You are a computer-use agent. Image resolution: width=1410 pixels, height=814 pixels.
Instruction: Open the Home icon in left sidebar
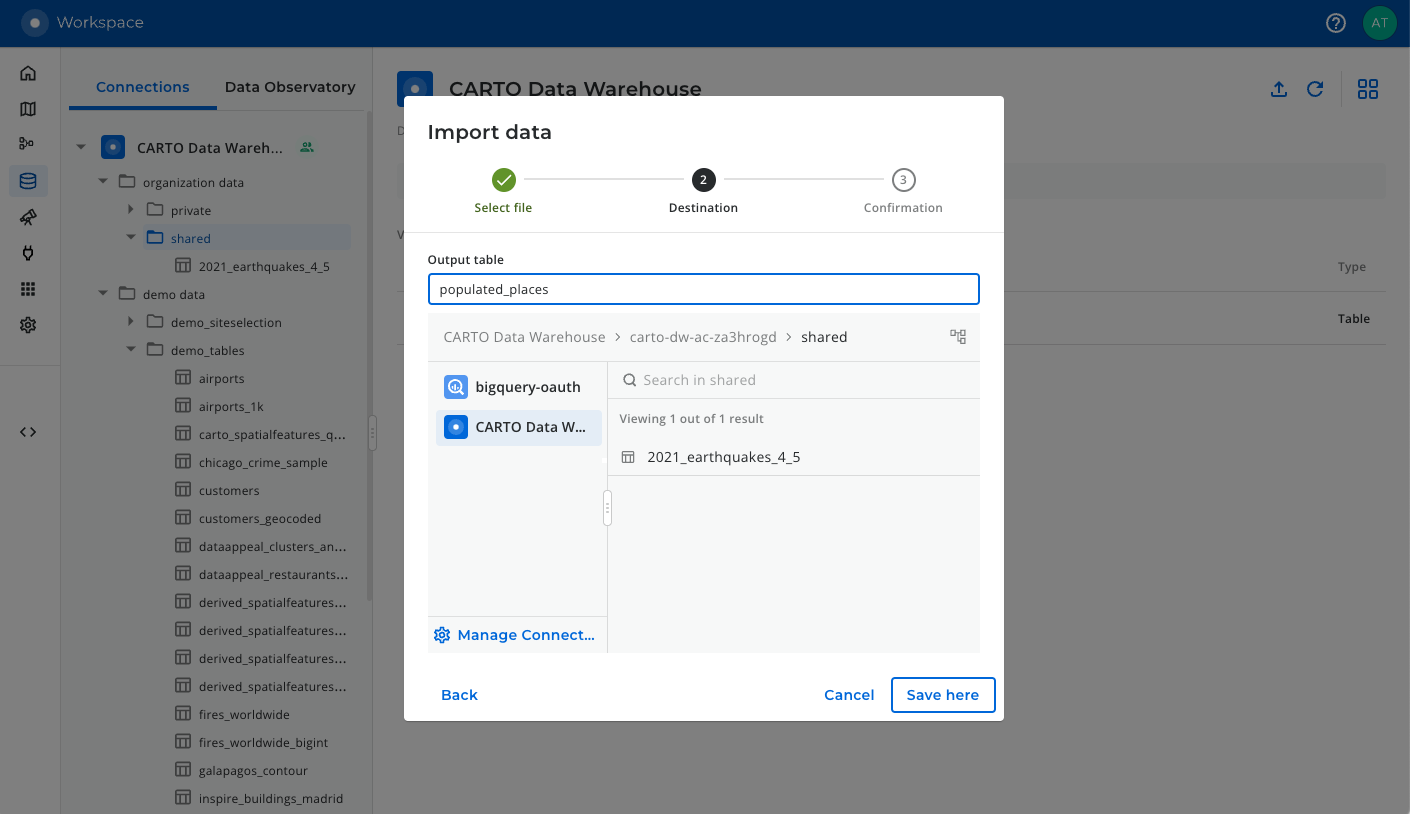click(x=28, y=73)
